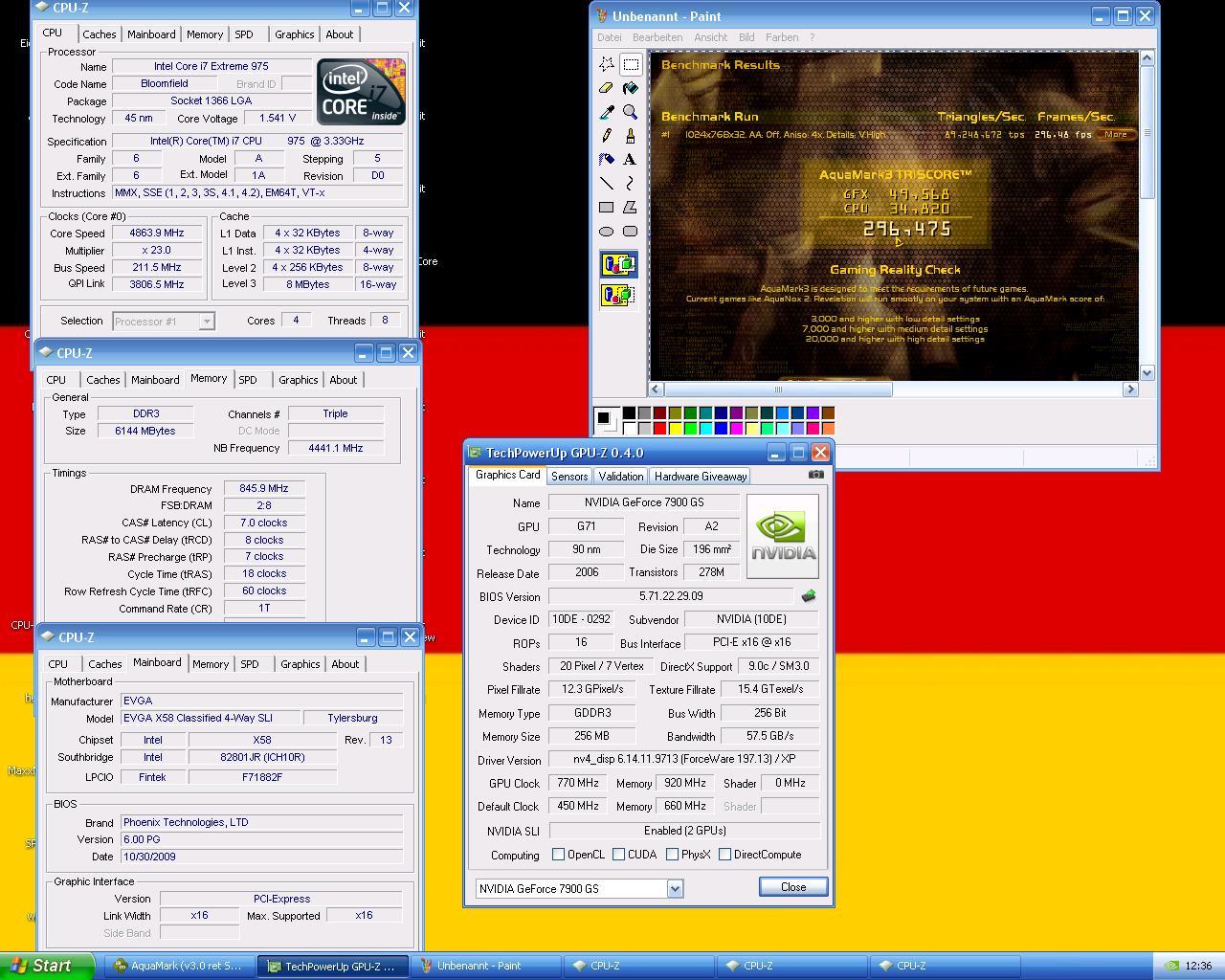Click the NVIDIA logo in GPU-Z

tap(783, 537)
